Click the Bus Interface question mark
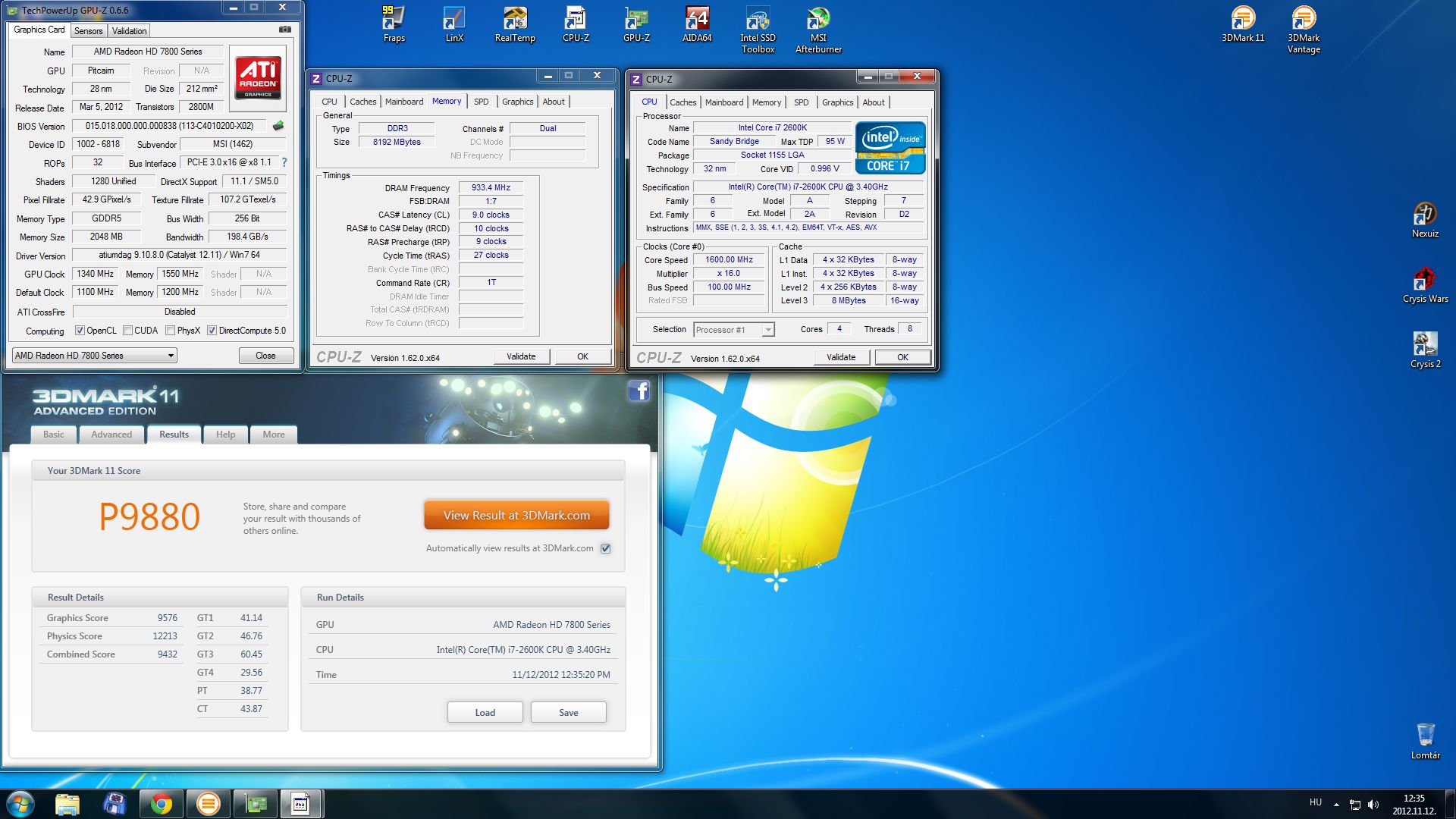The width and height of the screenshot is (1456, 819). [x=284, y=162]
